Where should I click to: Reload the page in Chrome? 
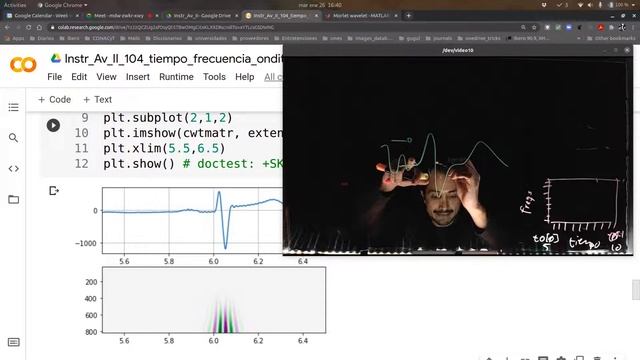[x=28, y=27]
